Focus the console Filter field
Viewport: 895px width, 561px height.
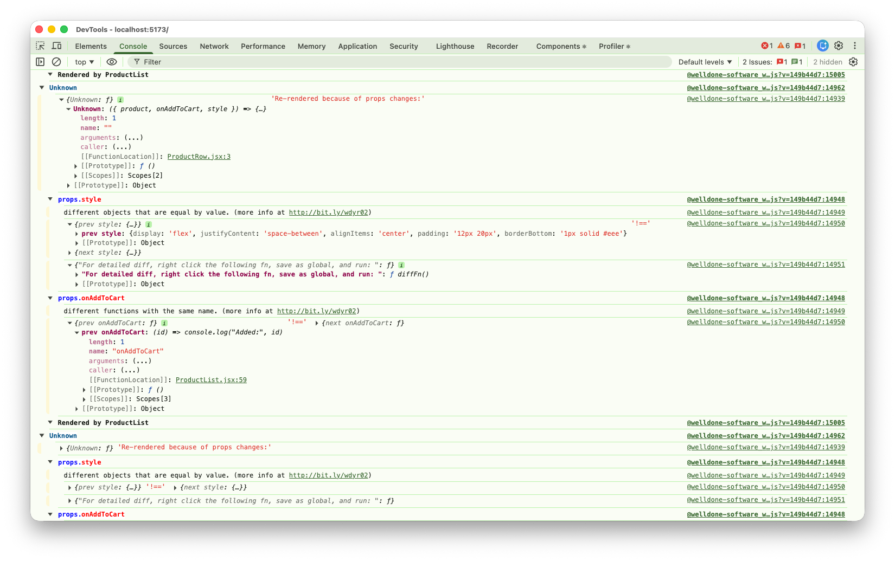point(400,62)
